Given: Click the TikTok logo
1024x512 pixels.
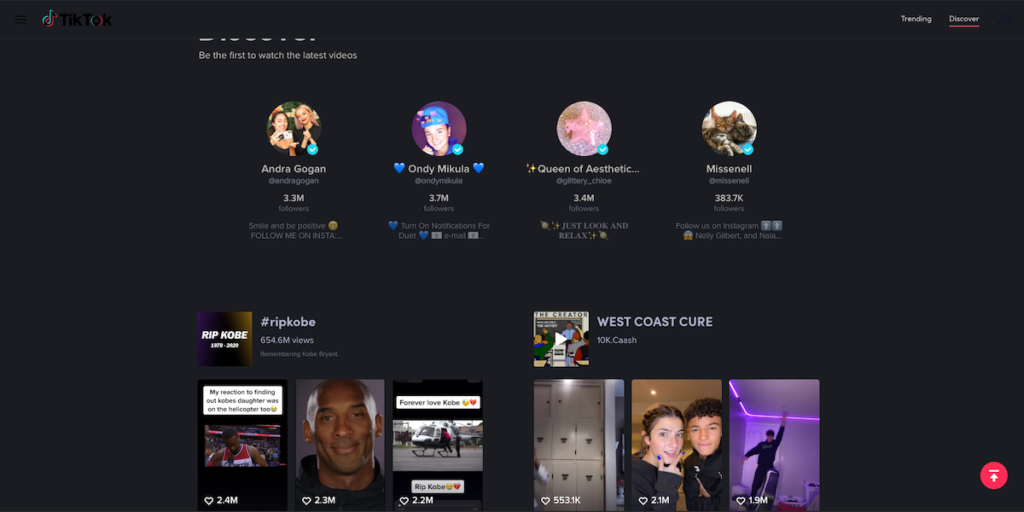Looking at the screenshot, I should pyautogui.click(x=77, y=20).
